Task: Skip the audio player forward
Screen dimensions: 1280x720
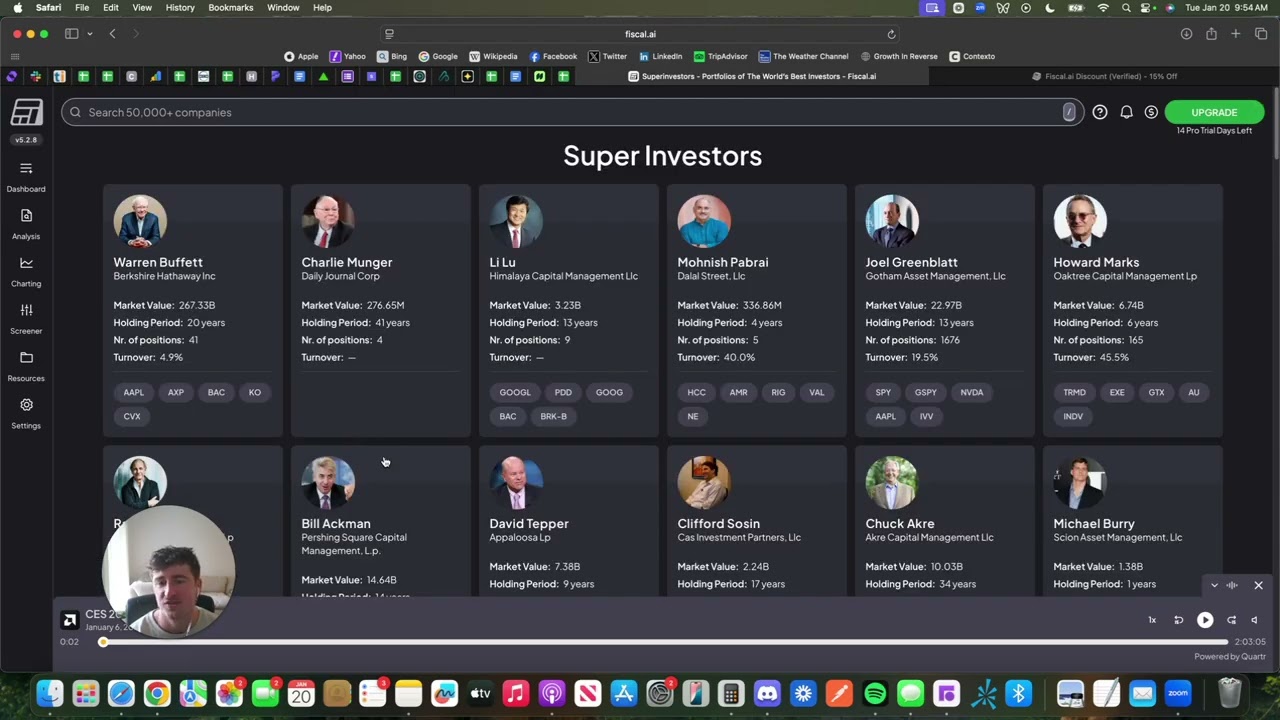Action: click(1231, 620)
